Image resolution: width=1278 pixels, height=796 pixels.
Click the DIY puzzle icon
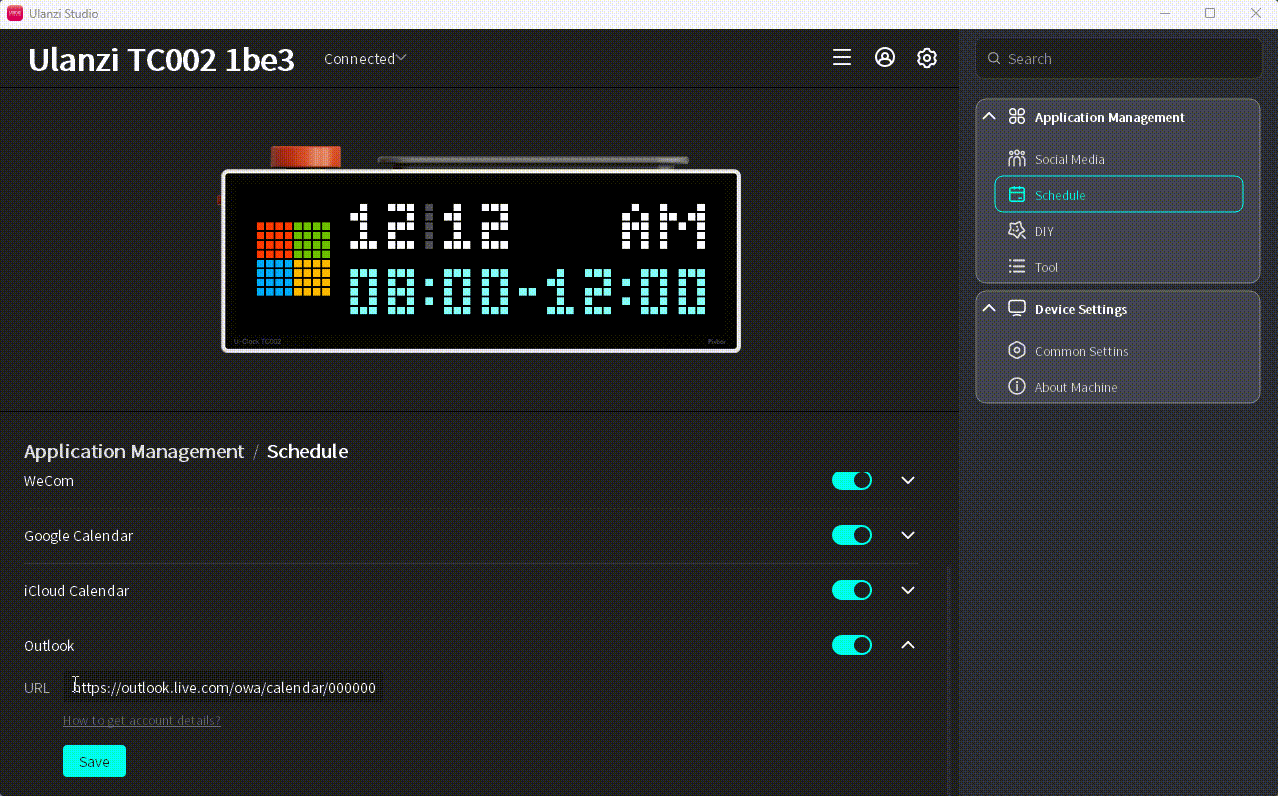1017,231
